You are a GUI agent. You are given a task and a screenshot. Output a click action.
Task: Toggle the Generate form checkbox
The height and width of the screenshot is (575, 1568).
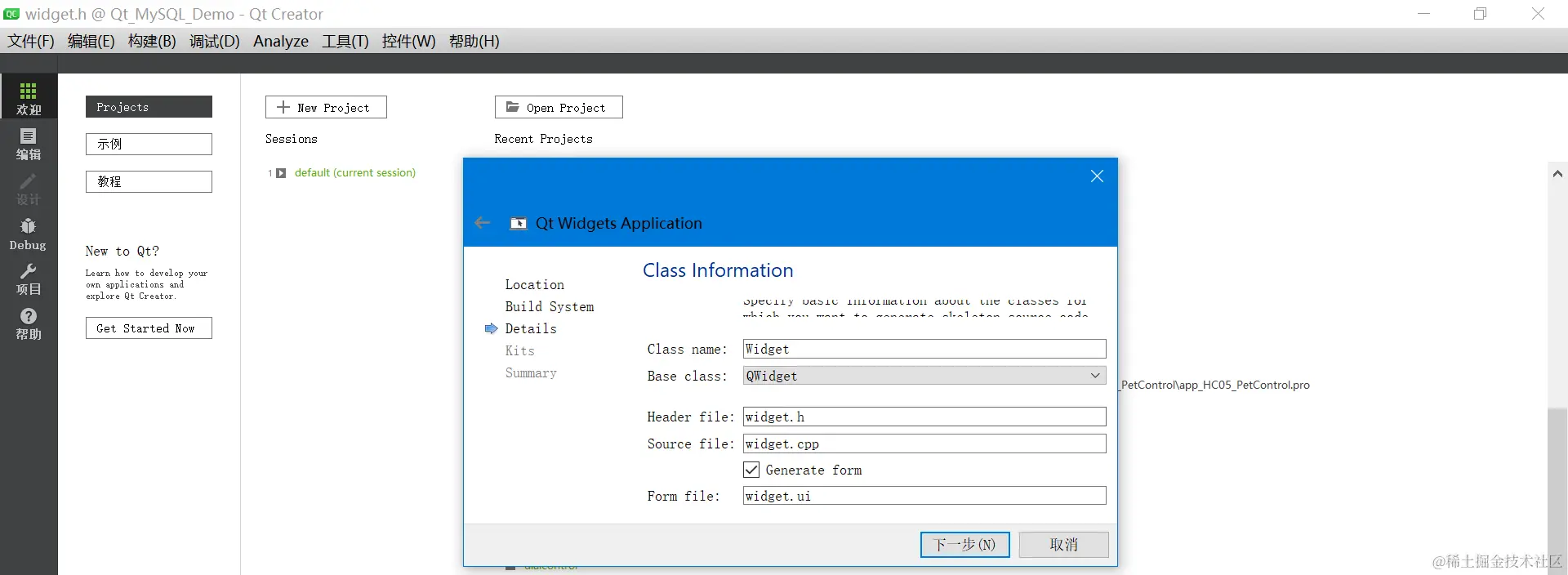pyautogui.click(x=751, y=470)
